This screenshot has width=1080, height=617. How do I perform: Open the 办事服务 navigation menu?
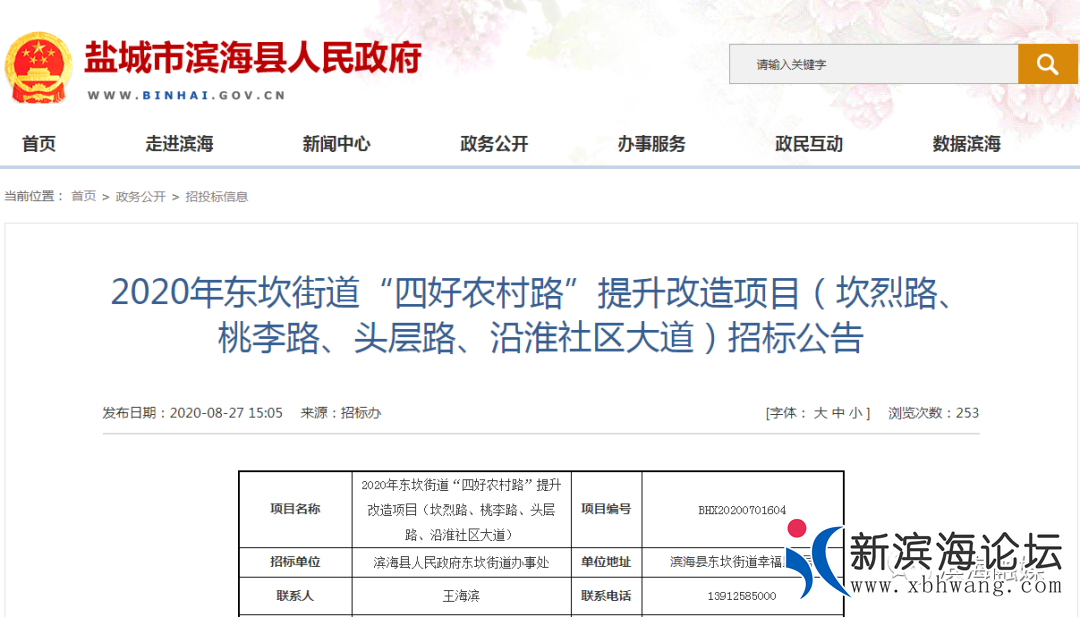tap(651, 144)
